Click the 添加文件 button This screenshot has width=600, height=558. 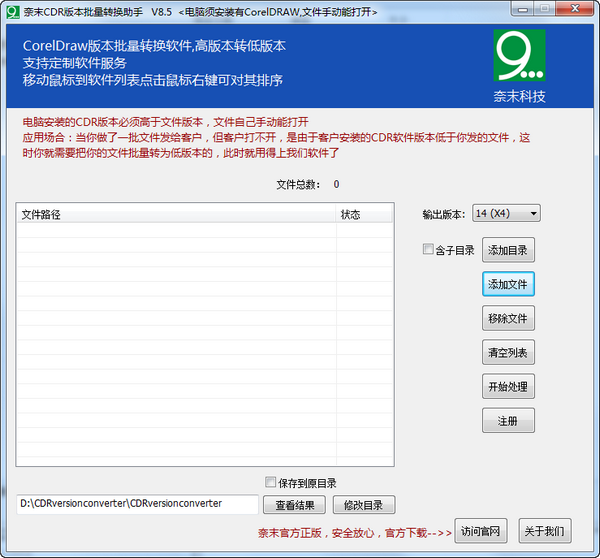508,284
